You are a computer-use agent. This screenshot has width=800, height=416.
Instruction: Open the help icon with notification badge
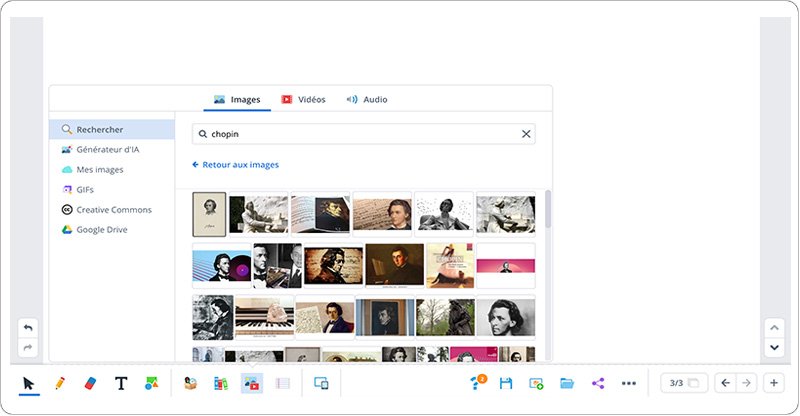478,383
